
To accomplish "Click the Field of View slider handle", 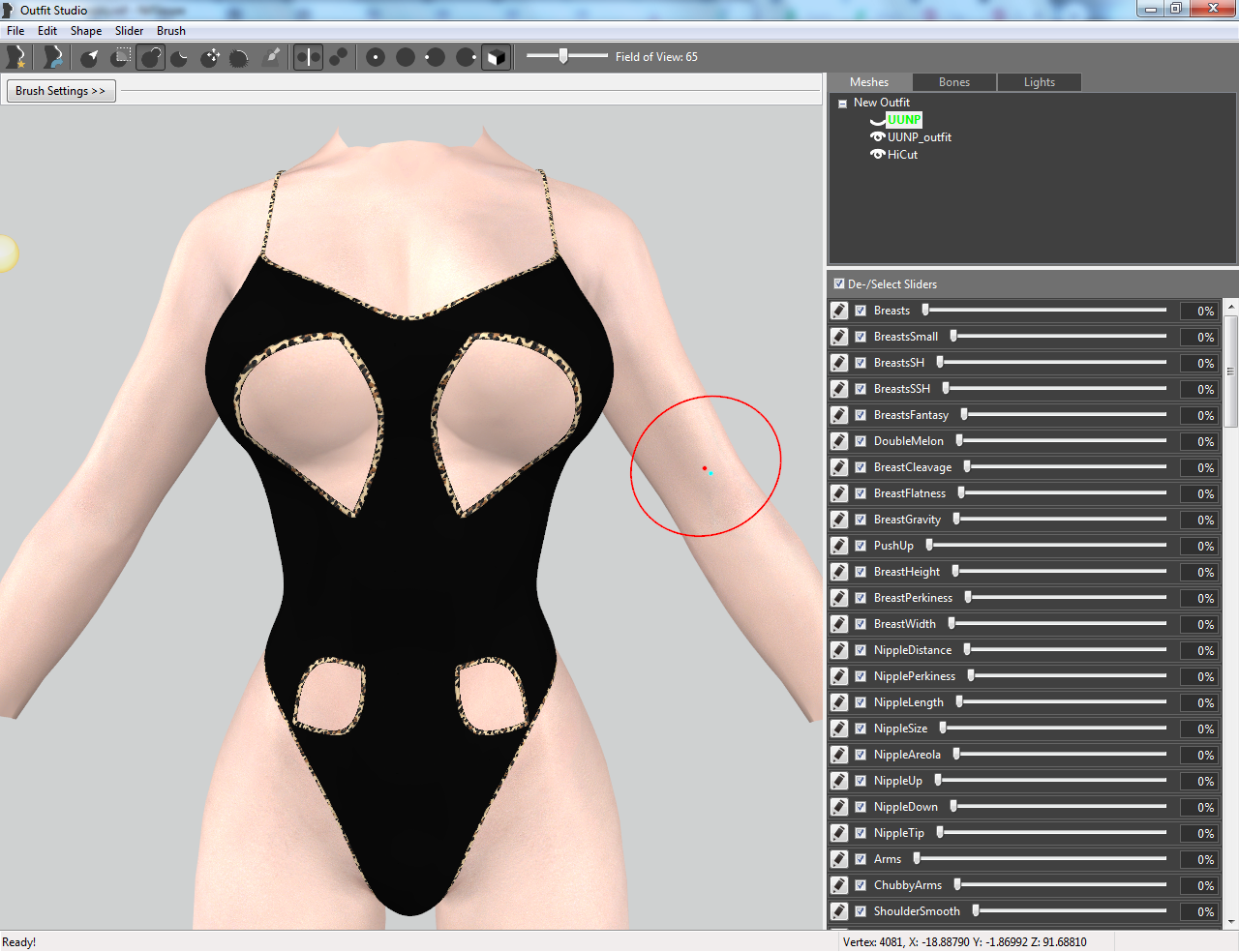I will pos(563,56).
